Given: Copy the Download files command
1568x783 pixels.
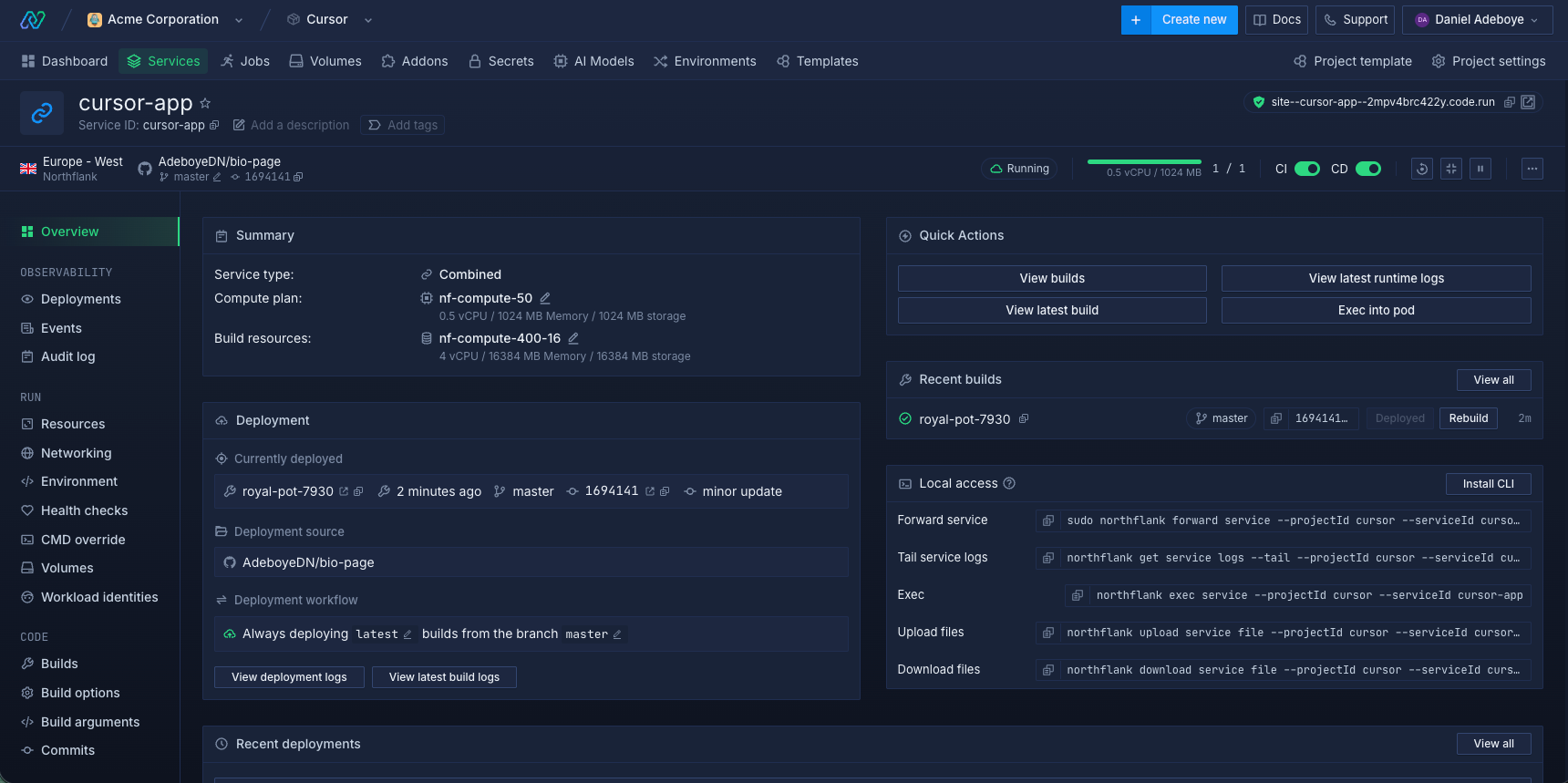Looking at the screenshot, I should coord(1048,670).
